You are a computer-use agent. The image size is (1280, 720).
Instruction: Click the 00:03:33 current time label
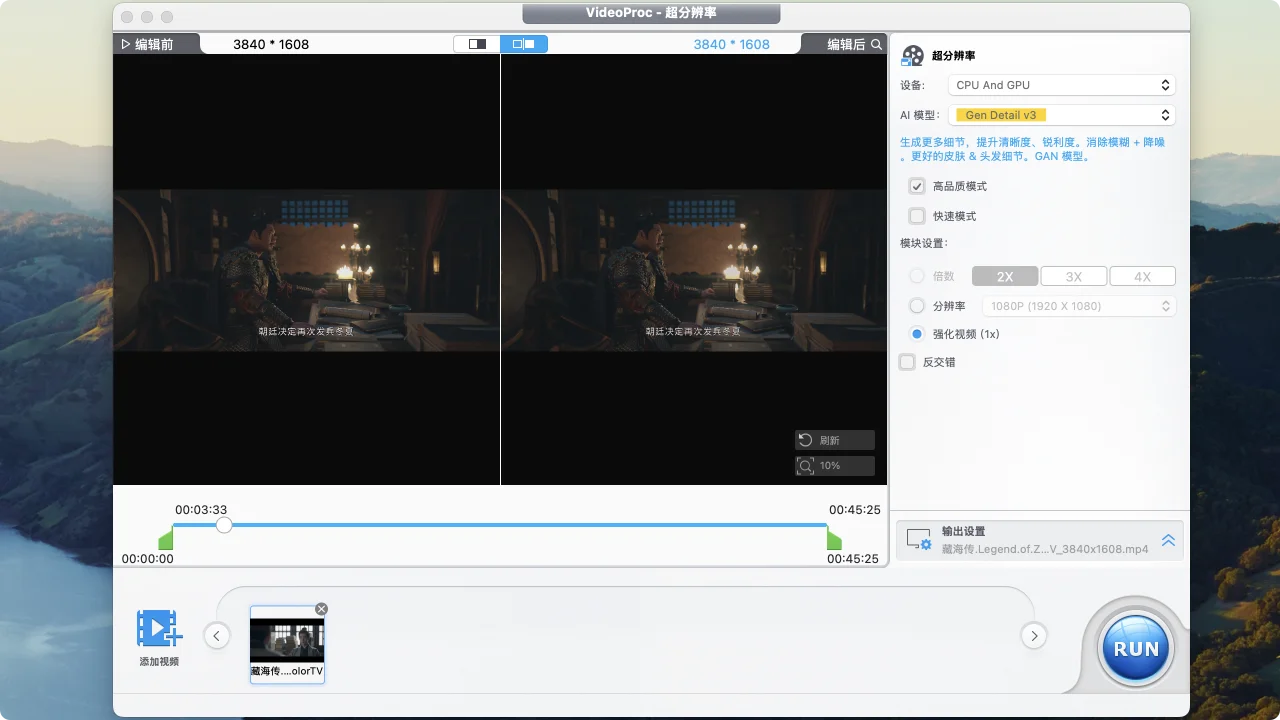(201, 510)
